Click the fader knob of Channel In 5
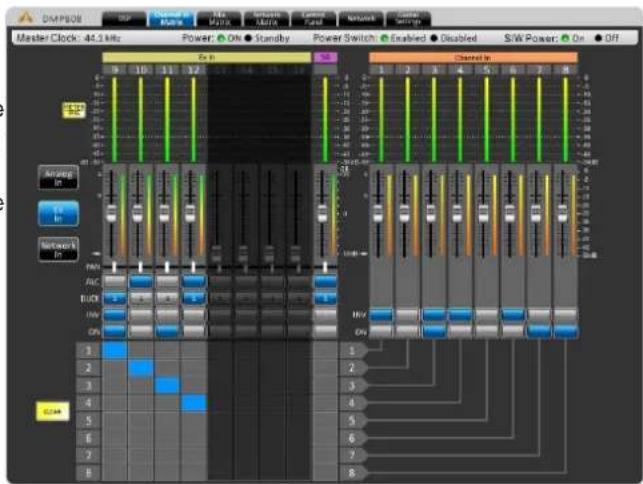The width and height of the screenshot is (643, 484). pos(483,213)
